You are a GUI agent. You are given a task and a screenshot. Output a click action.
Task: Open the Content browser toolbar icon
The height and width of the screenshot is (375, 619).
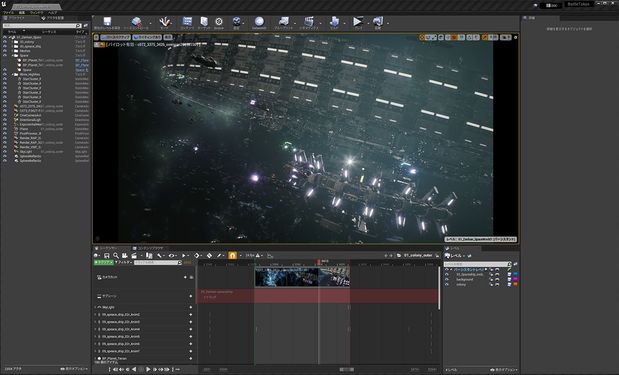[187, 21]
